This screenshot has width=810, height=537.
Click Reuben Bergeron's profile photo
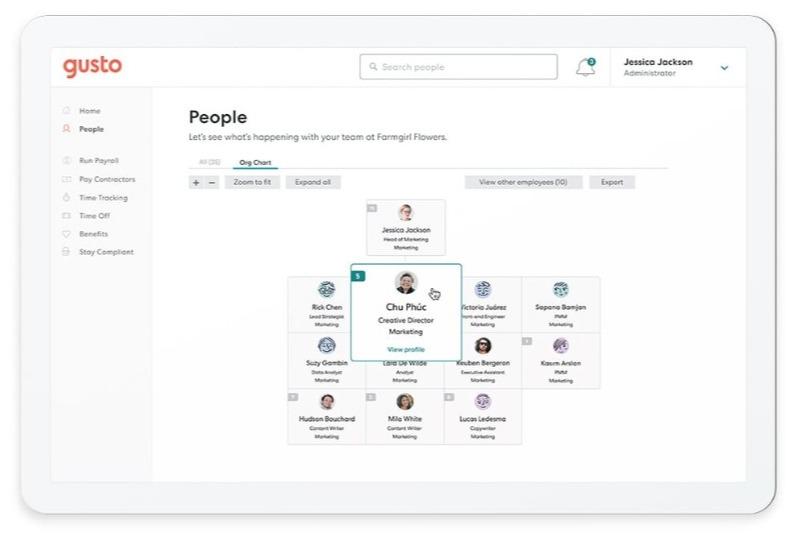coord(483,345)
